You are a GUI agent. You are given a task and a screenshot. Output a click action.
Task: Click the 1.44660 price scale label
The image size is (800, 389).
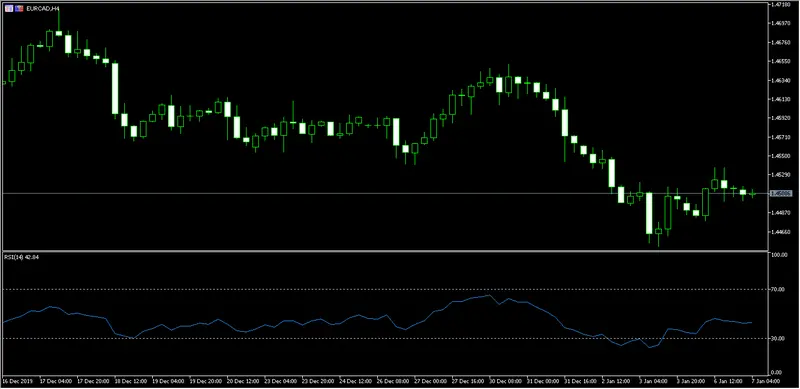click(x=782, y=231)
